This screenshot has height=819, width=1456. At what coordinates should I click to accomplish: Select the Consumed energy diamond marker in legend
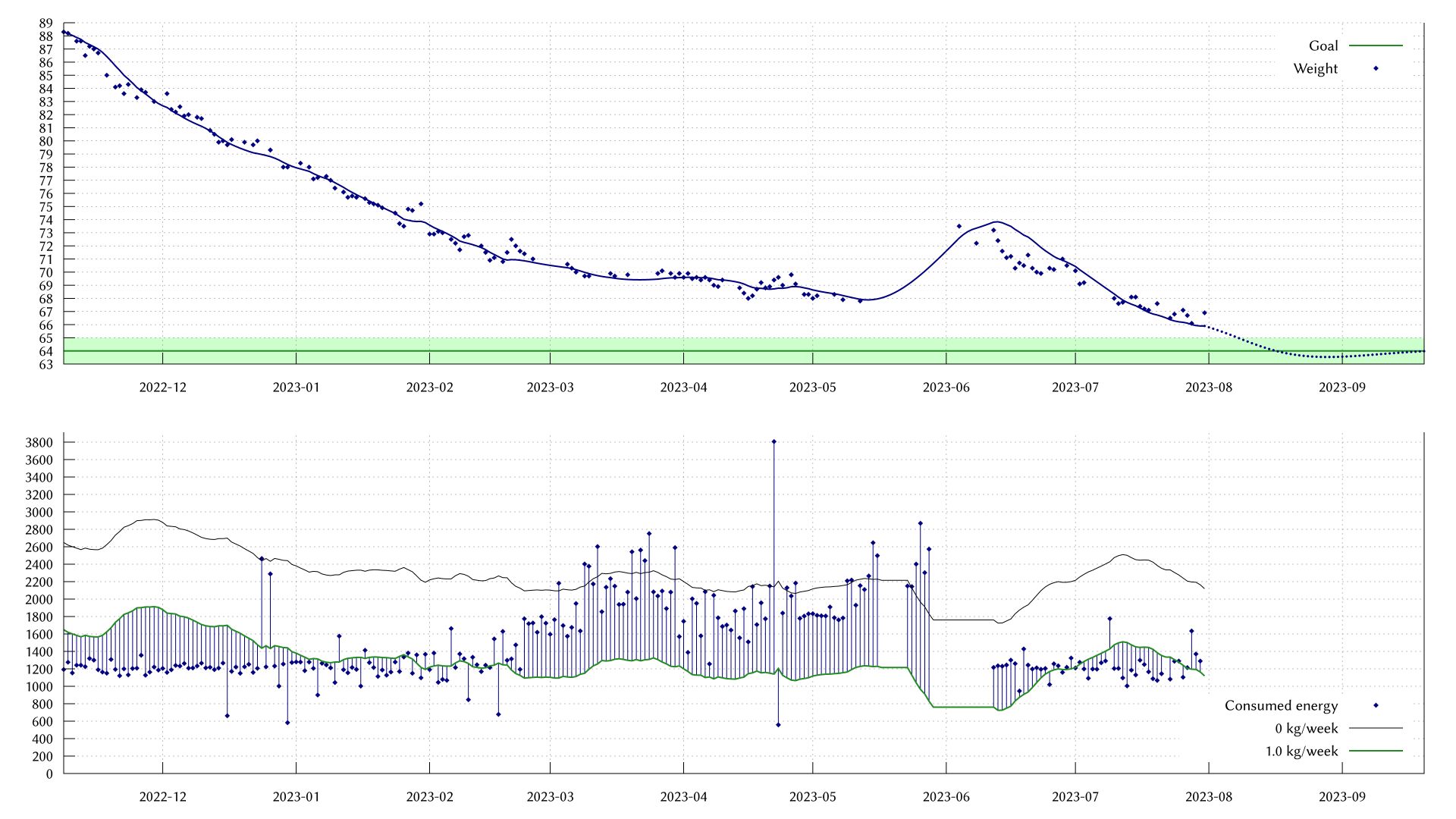pyautogui.click(x=1376, y=705)
